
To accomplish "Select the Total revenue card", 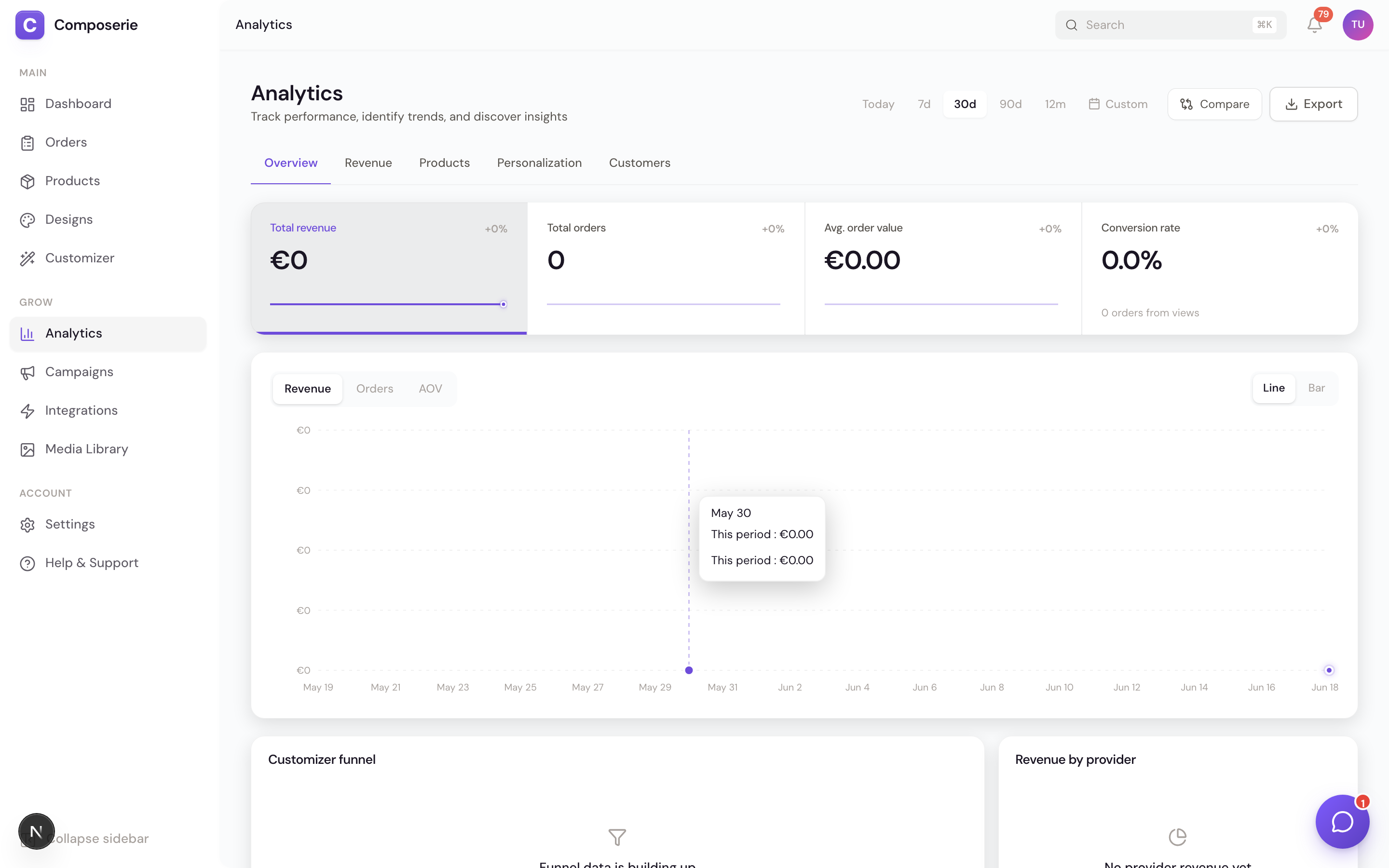I will point(389,268).
